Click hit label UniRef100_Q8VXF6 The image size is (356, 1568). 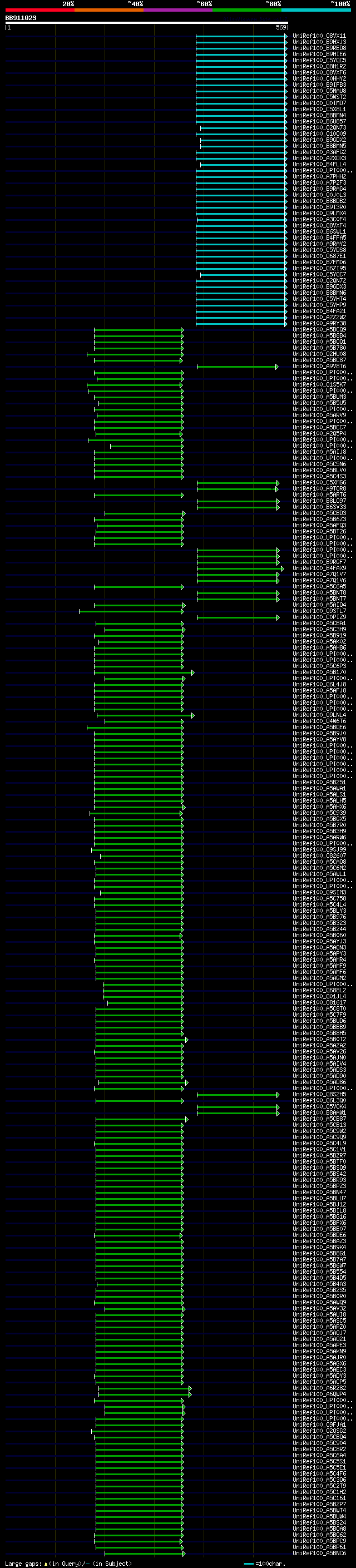pos(319,72)
